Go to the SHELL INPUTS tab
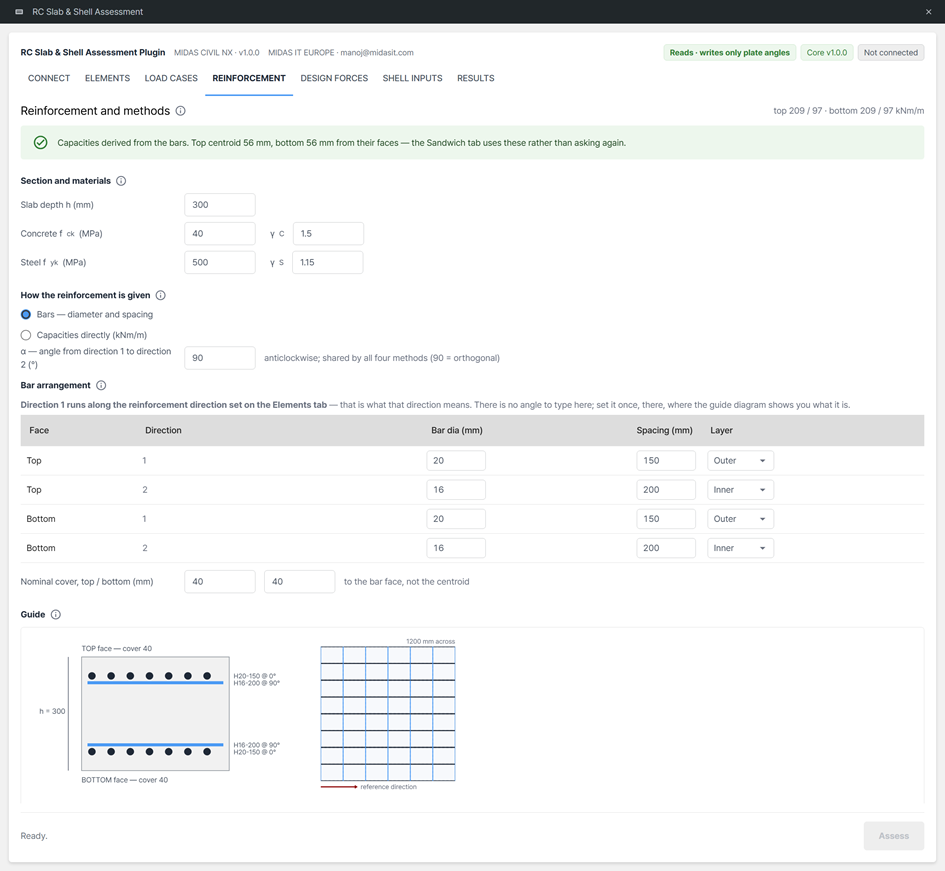945x871 pixels. [412, 78]
